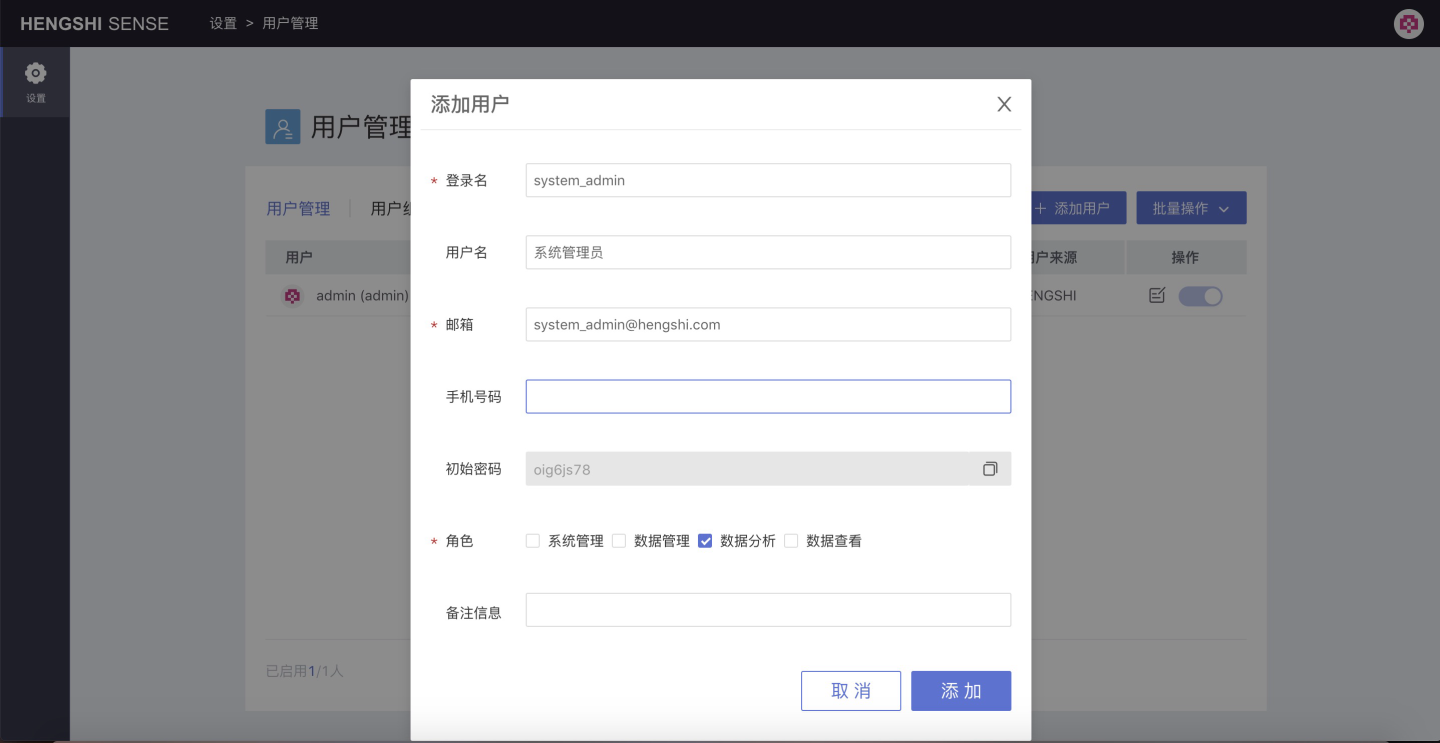
Task: Toggle the admin user enabled switch
Action: 1200,296
